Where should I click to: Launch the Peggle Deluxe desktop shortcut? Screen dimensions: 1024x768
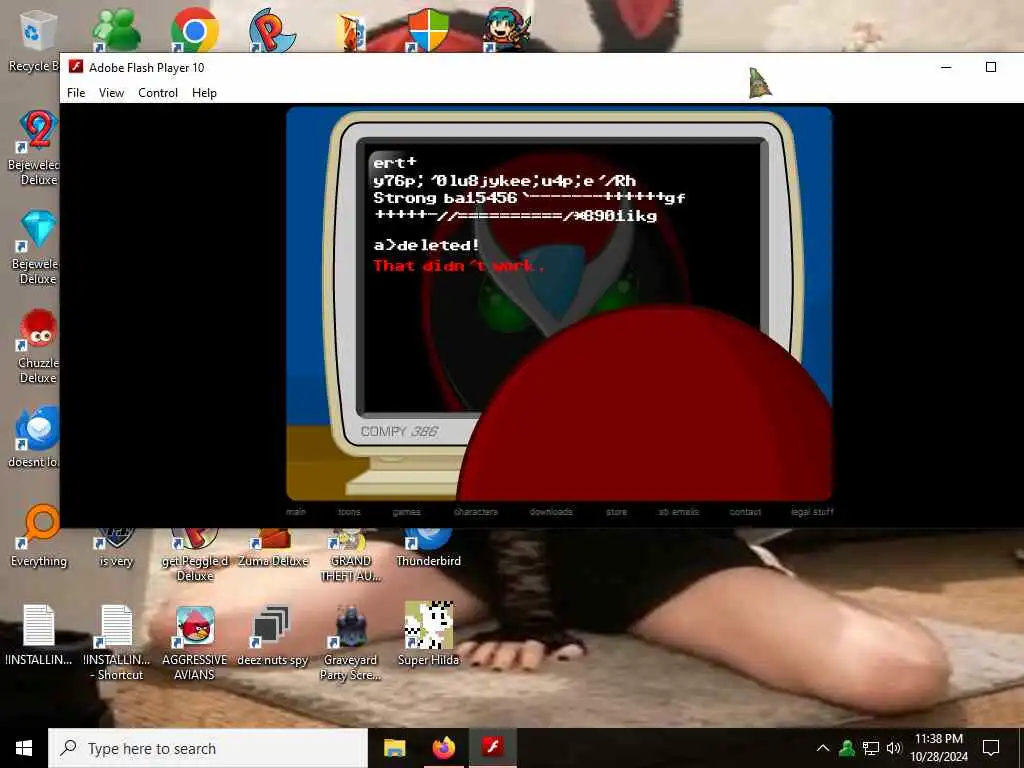(x=195, y=555)
